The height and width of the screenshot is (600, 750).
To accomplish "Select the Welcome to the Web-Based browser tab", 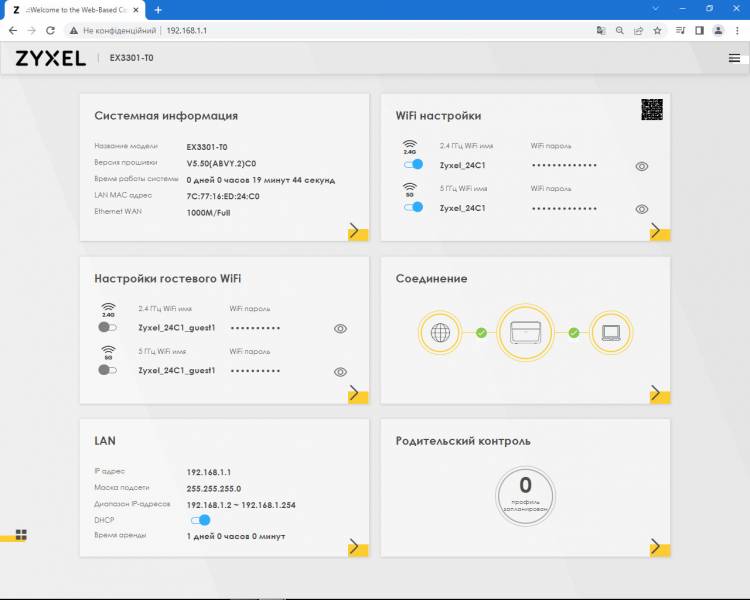I will 74,10.
